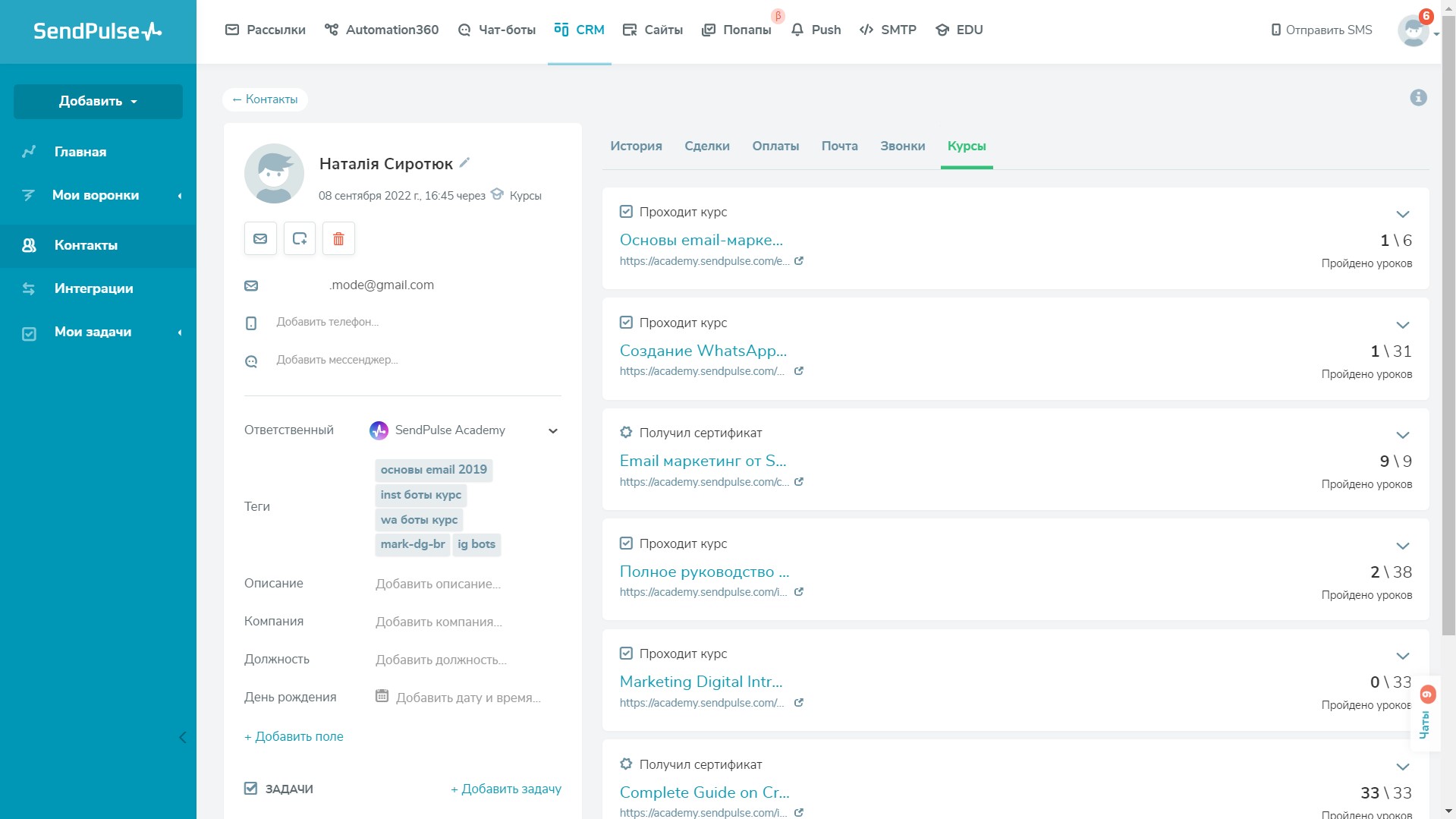
Task: Expand the Полное руководство course card
Action: (x=1403, y=546)
